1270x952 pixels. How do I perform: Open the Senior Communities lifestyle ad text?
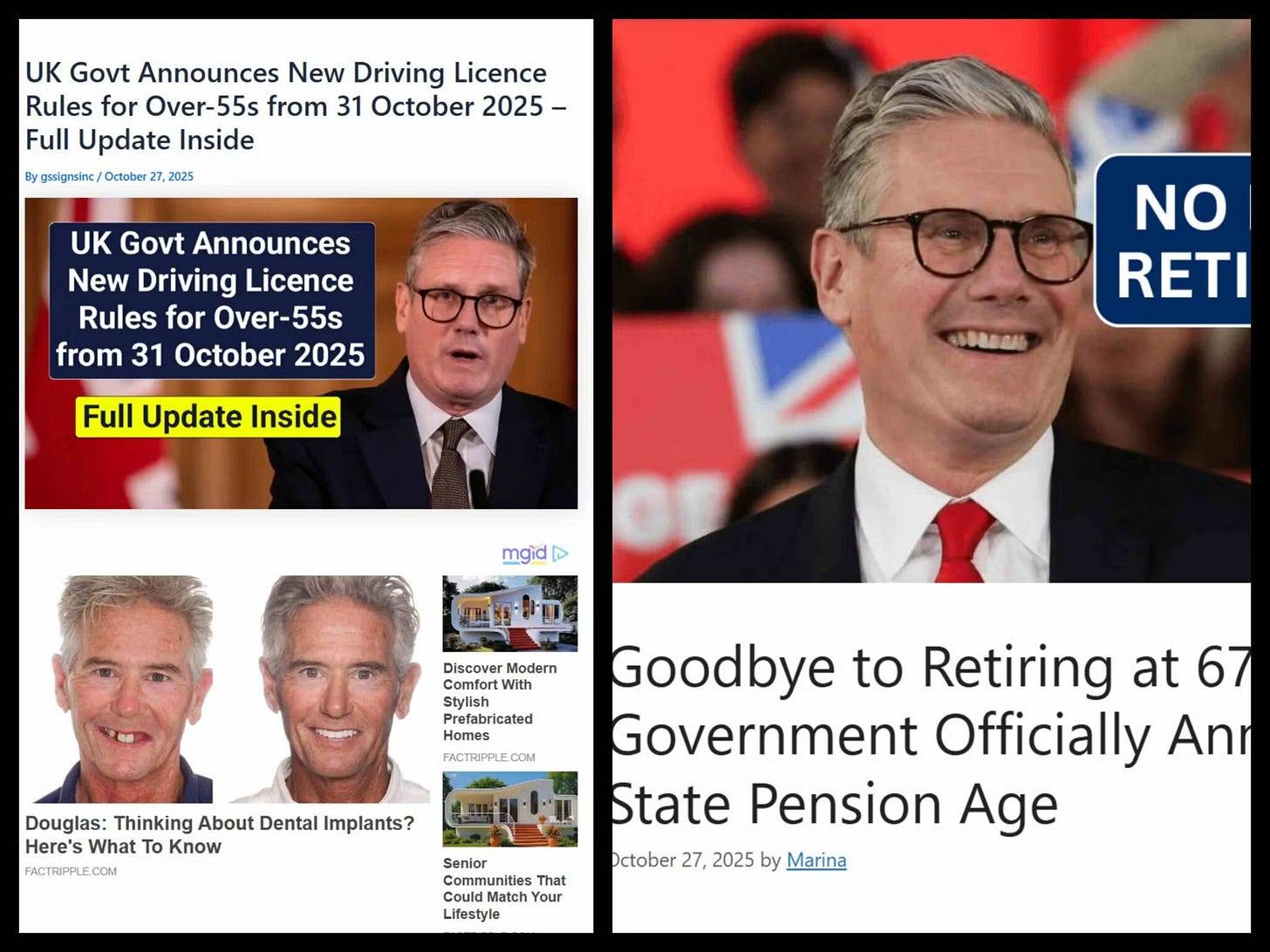point(504,888)
